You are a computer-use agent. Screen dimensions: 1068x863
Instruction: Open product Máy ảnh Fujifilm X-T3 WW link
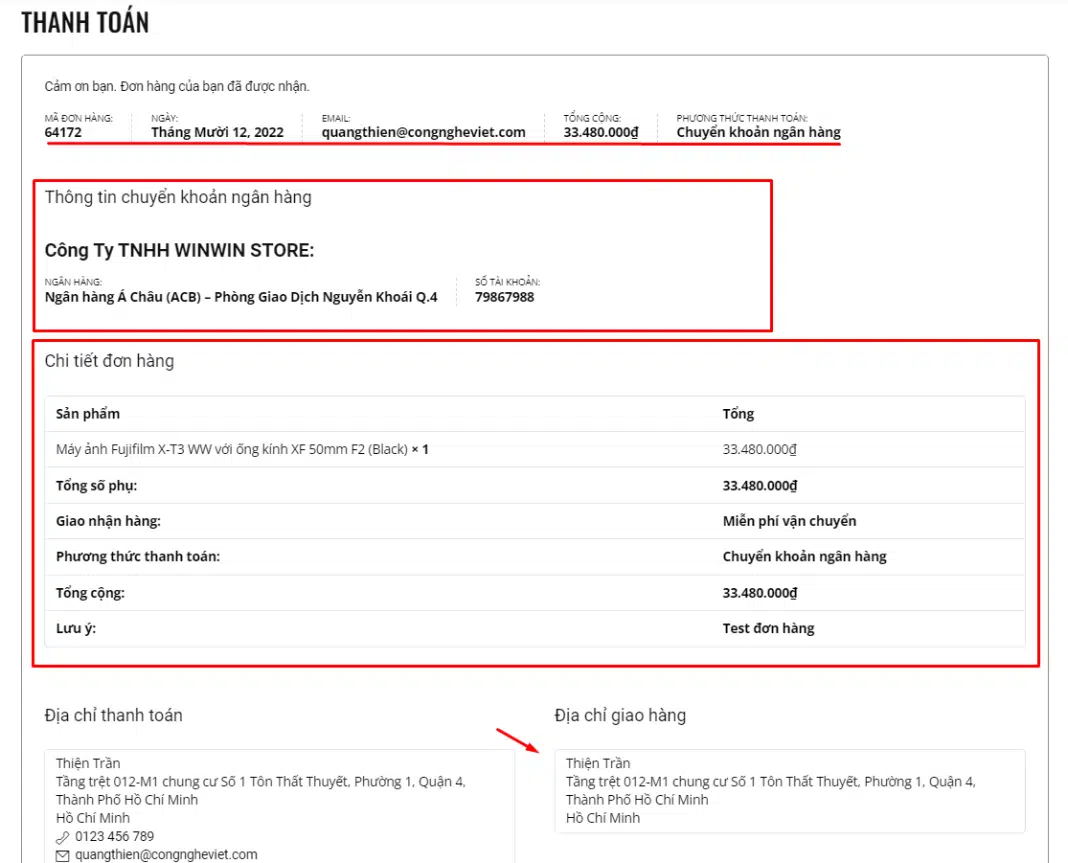(232, 450)
